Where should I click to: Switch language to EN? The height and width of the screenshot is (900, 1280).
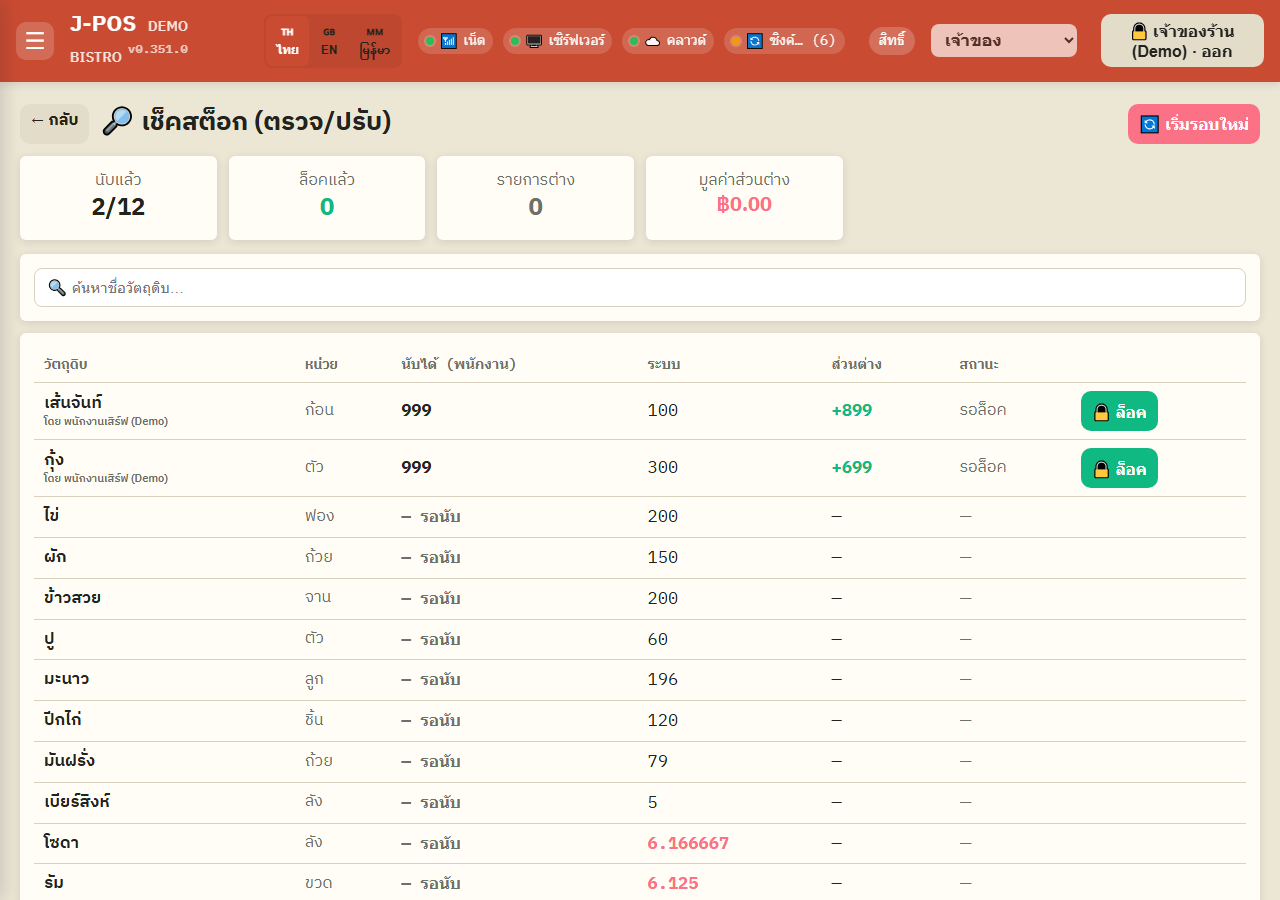329,41
